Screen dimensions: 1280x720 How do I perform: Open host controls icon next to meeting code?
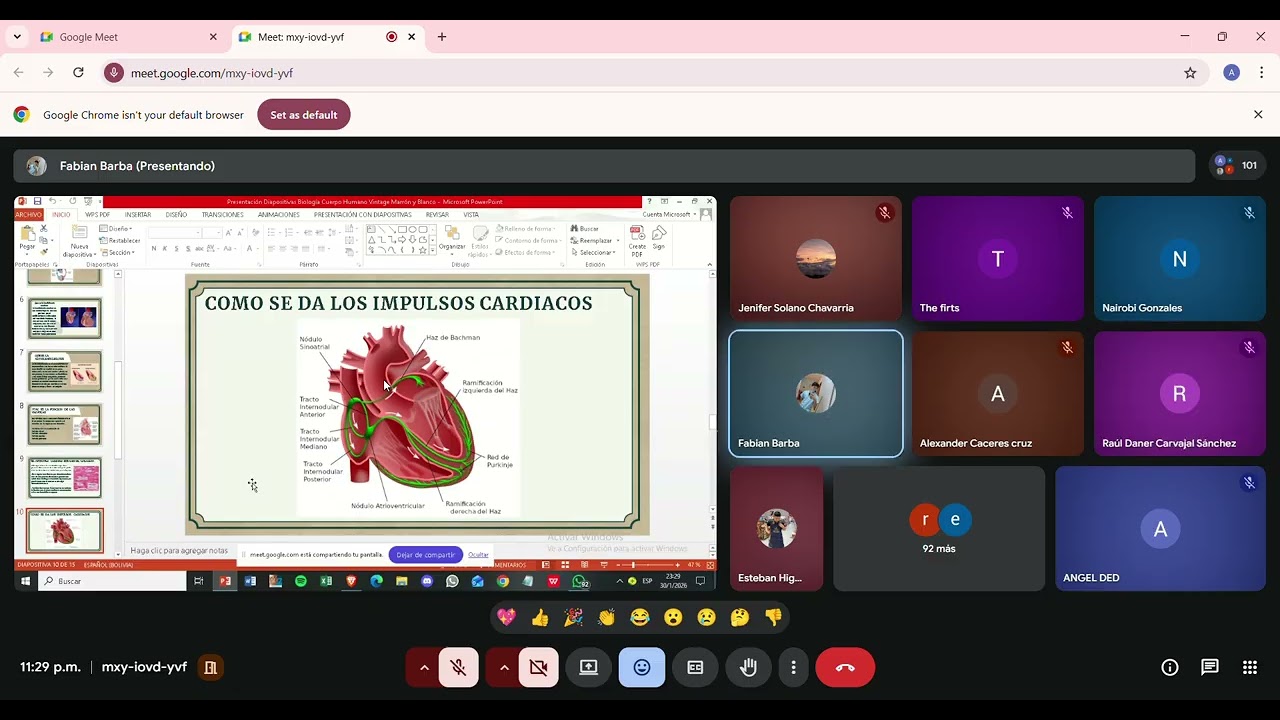pos(210,667)
